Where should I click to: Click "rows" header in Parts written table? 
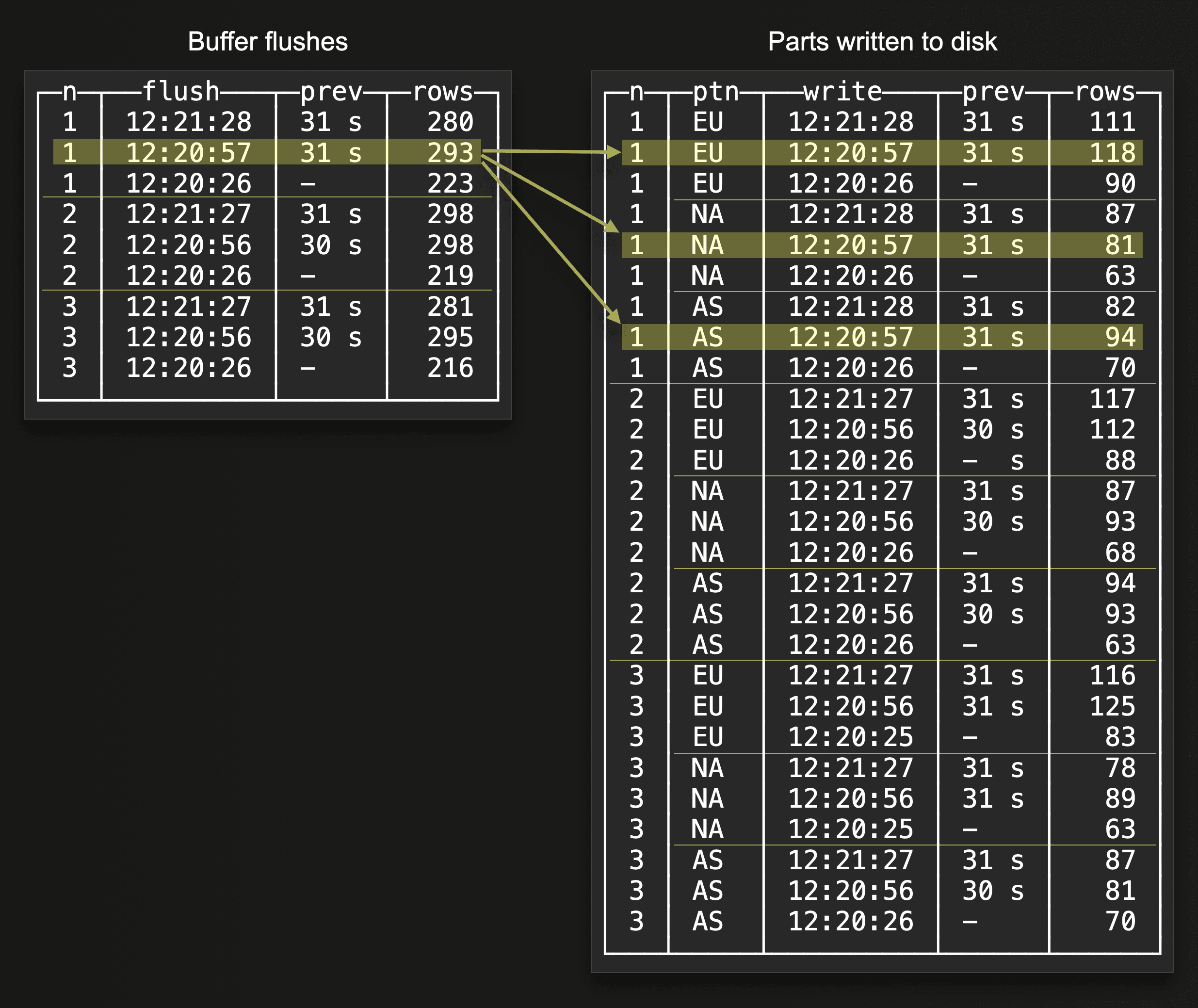[x=1105, y=91]
